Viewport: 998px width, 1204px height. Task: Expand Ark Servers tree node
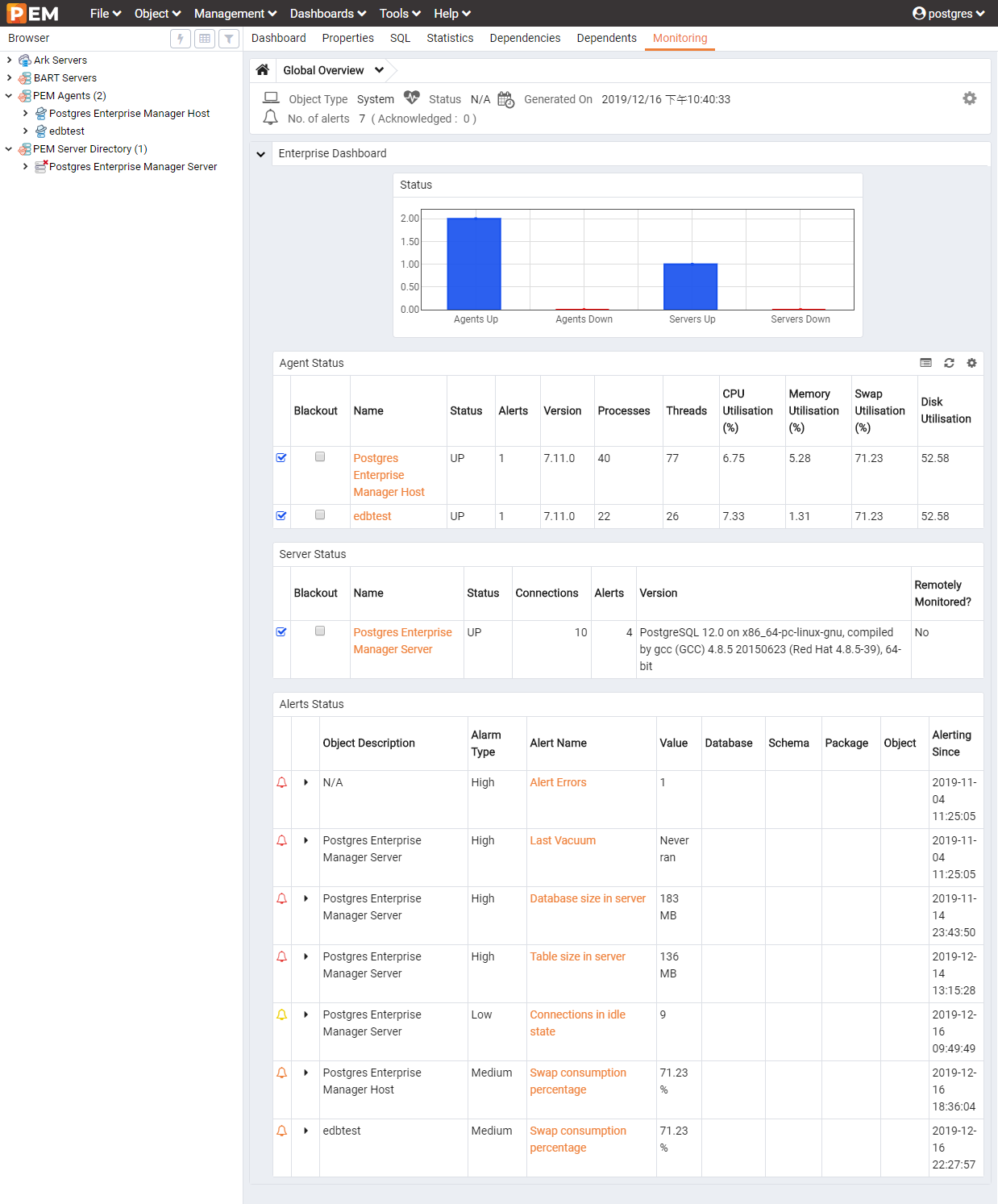9,60
